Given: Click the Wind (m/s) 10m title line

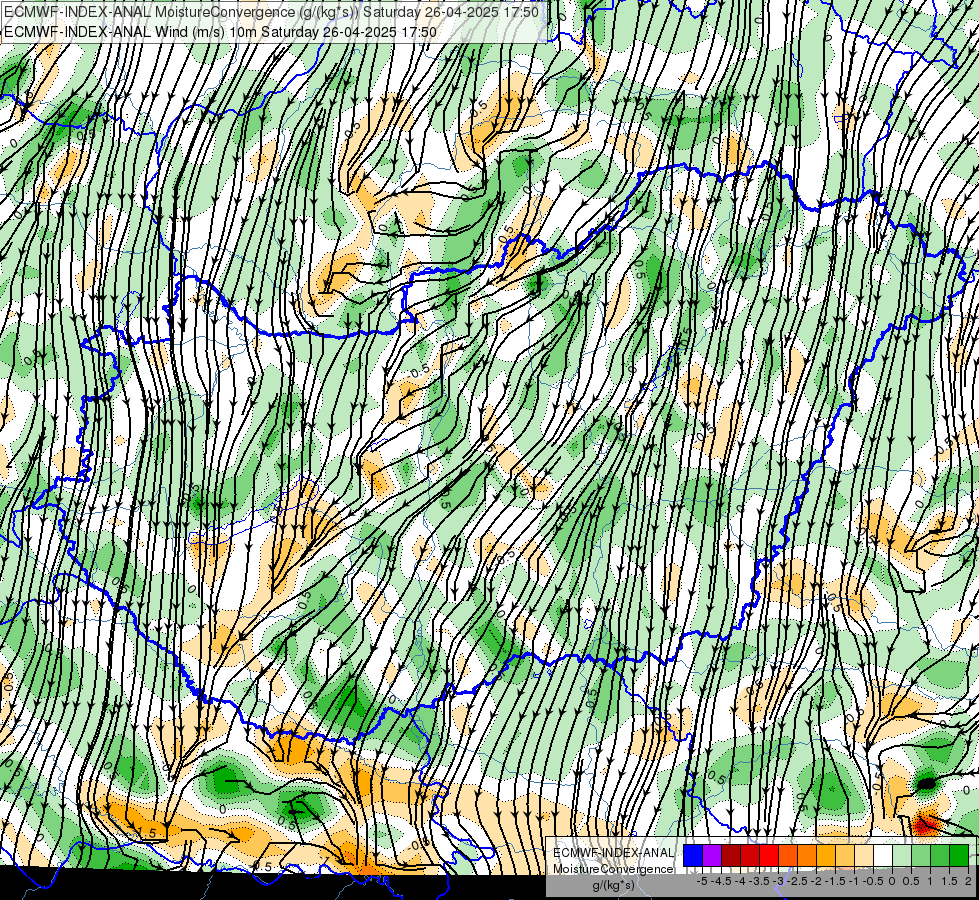Looking at the screenshot, I should coord(220,32).
